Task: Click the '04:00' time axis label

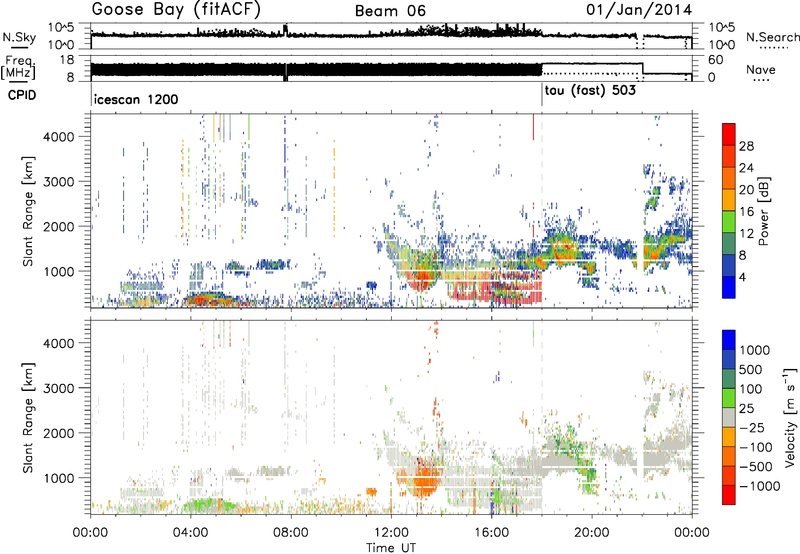Action: pos(191,533)
